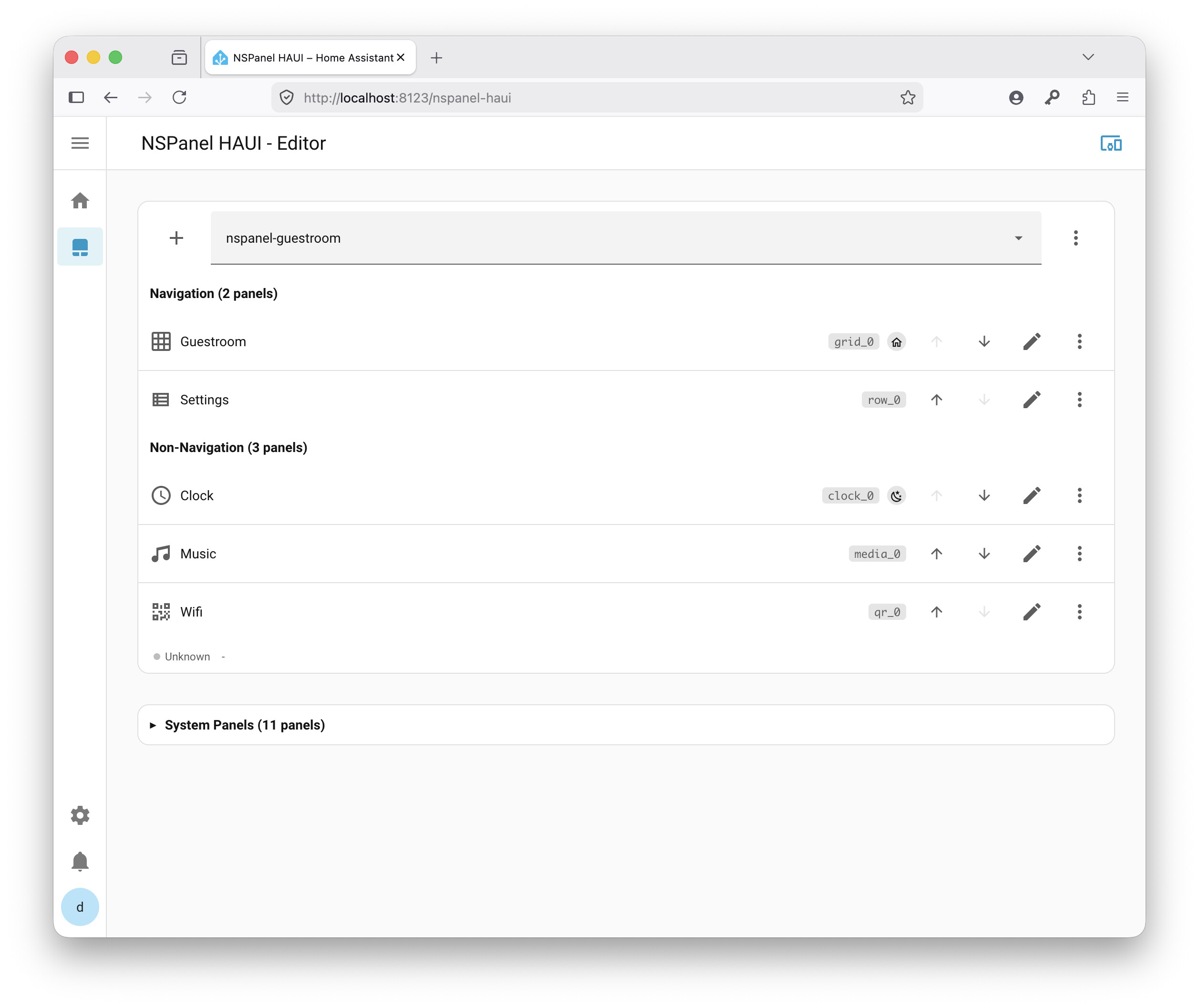Open more options for Music panel
Image resolution: width=1199 pixels, height=1008 pixels.
coord(1079,554)
